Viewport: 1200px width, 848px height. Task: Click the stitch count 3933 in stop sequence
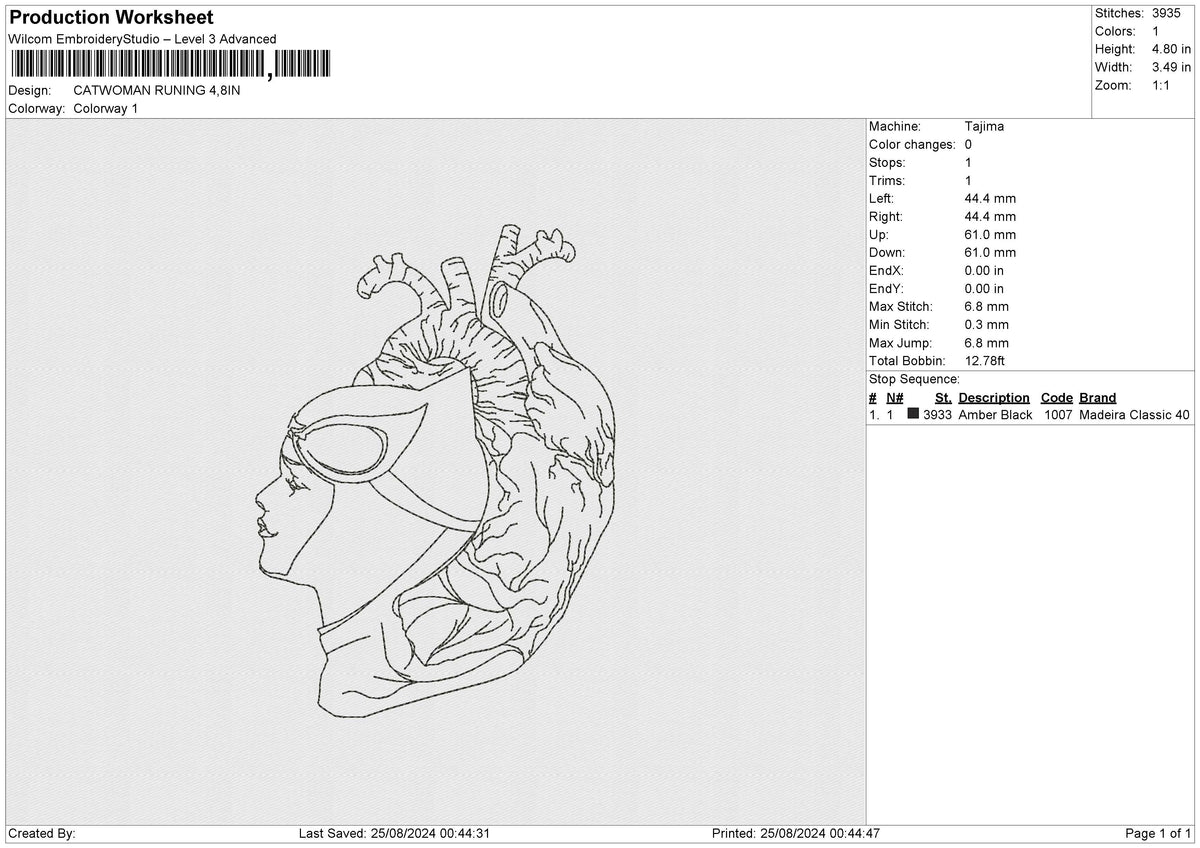(x=938, y=415)
